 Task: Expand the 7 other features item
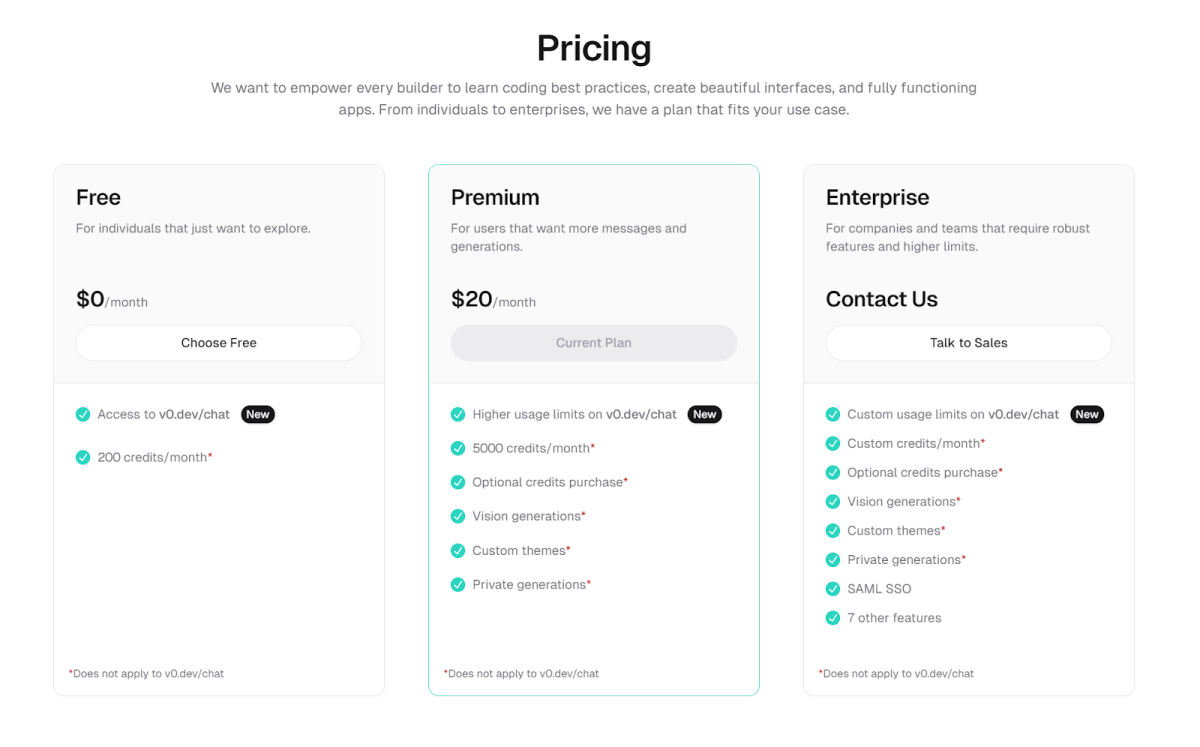(x=894, y=618)
